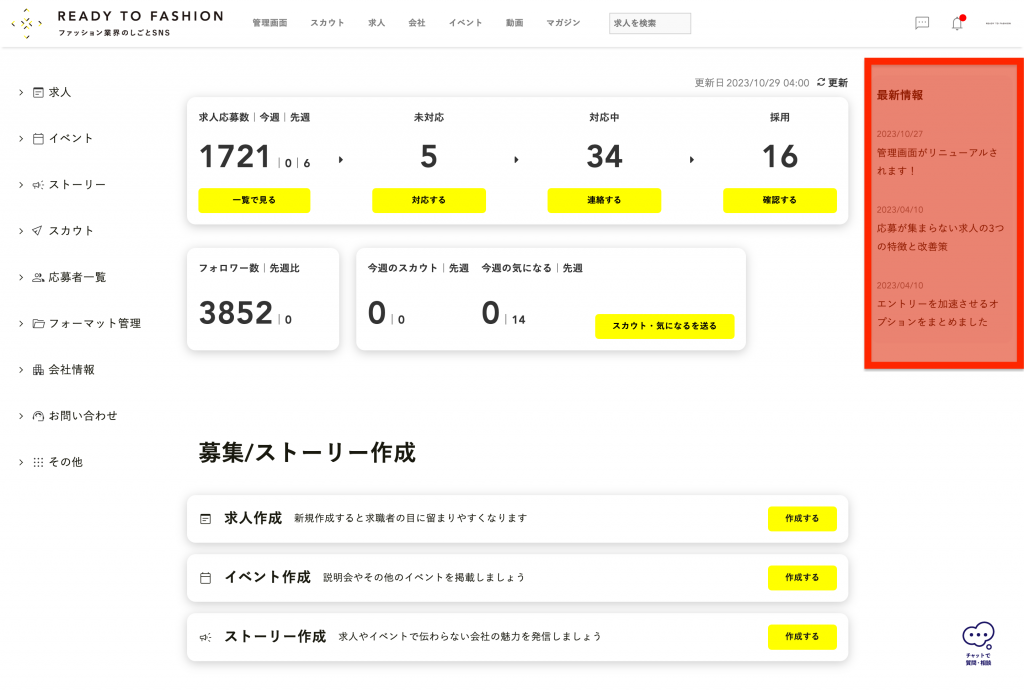This screenshot has width=1024, height=690.
Task: Open the chat message icon in header
Action: tap(921, 23)
